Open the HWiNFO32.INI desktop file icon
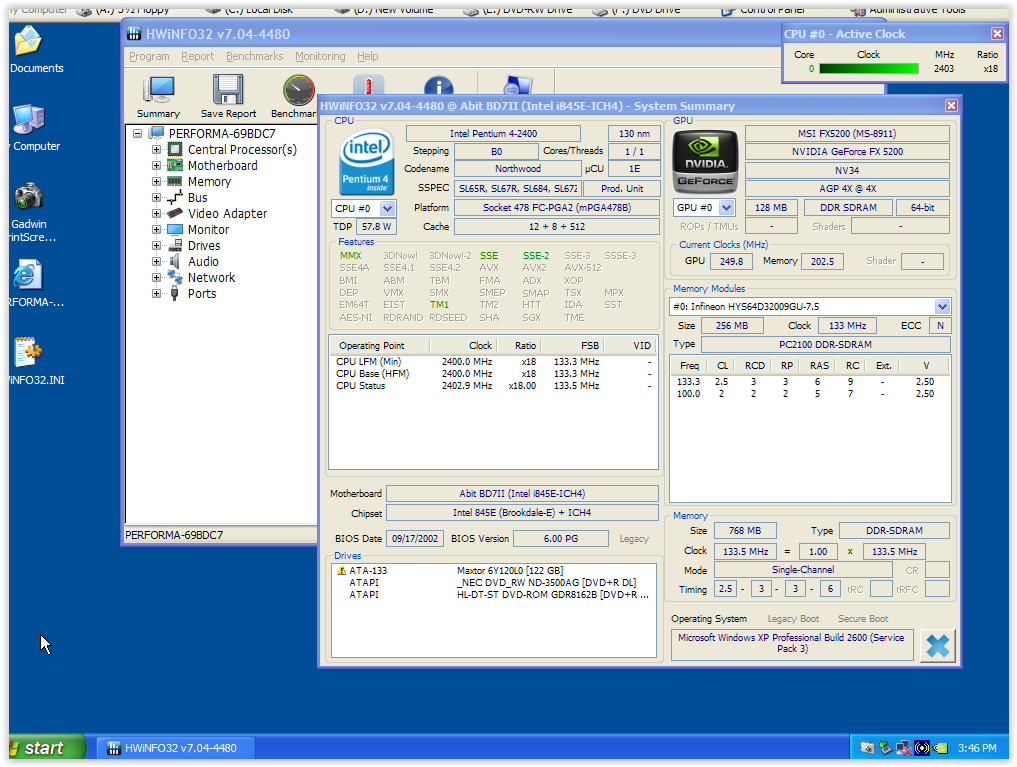This screenshot has height=767, width=1017. click(28, 353)
